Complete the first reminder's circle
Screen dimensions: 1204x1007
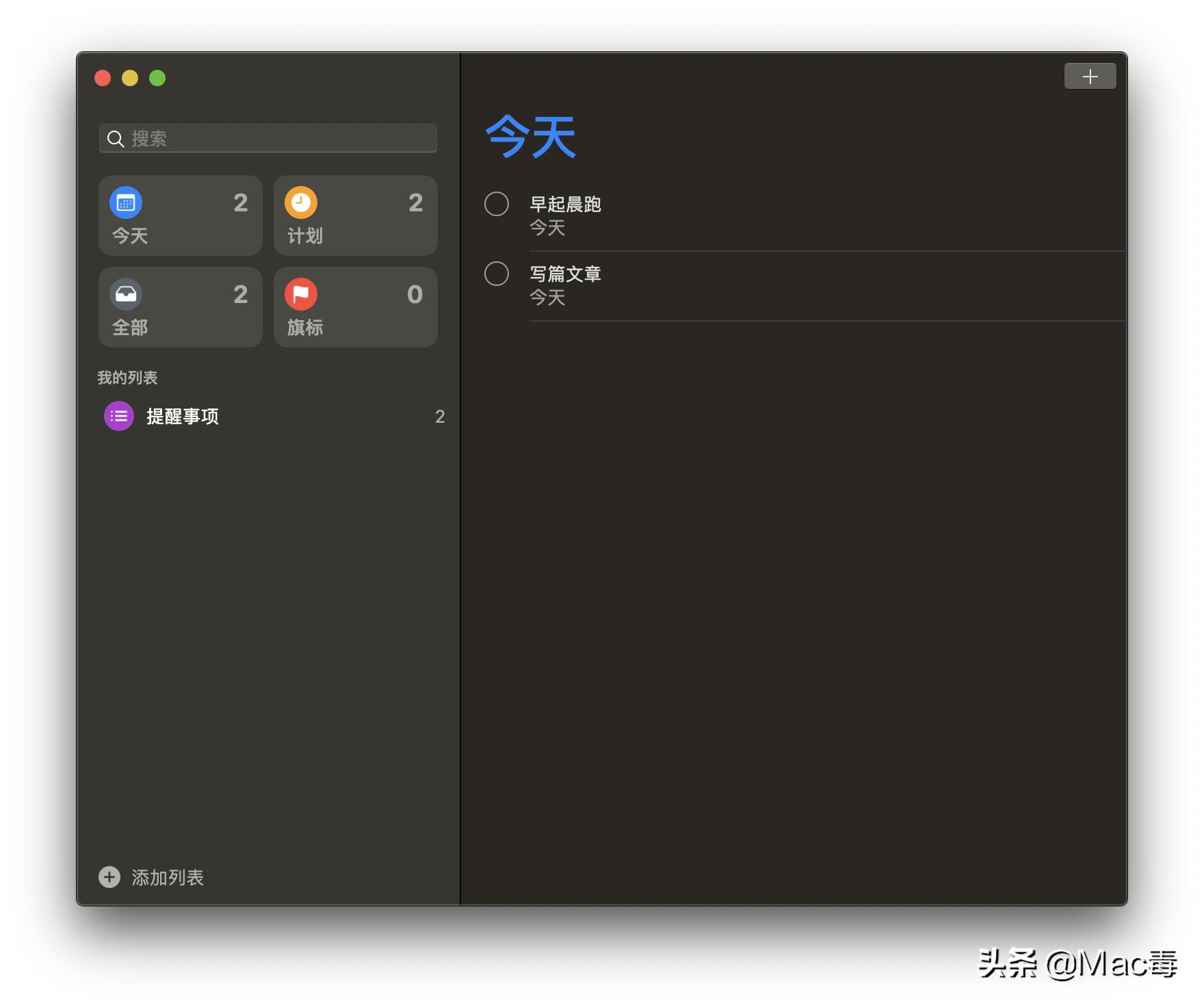click(497, 204)
